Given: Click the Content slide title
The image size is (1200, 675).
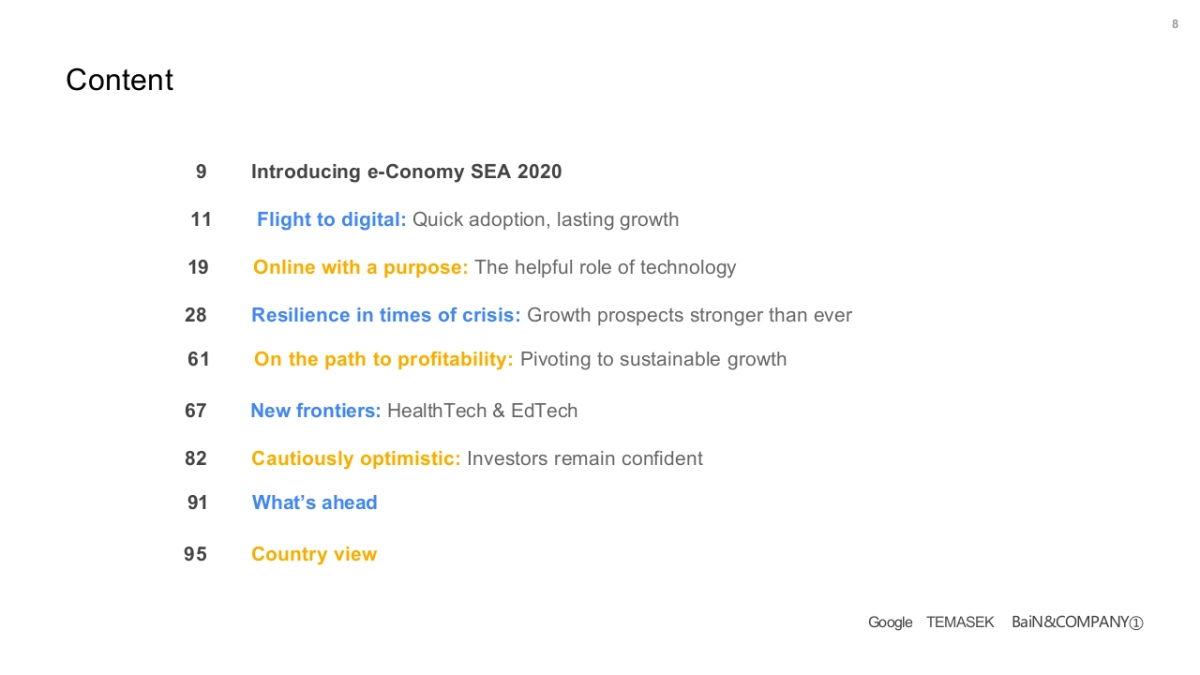Looking at the screenshot, I should coord(120,81).
